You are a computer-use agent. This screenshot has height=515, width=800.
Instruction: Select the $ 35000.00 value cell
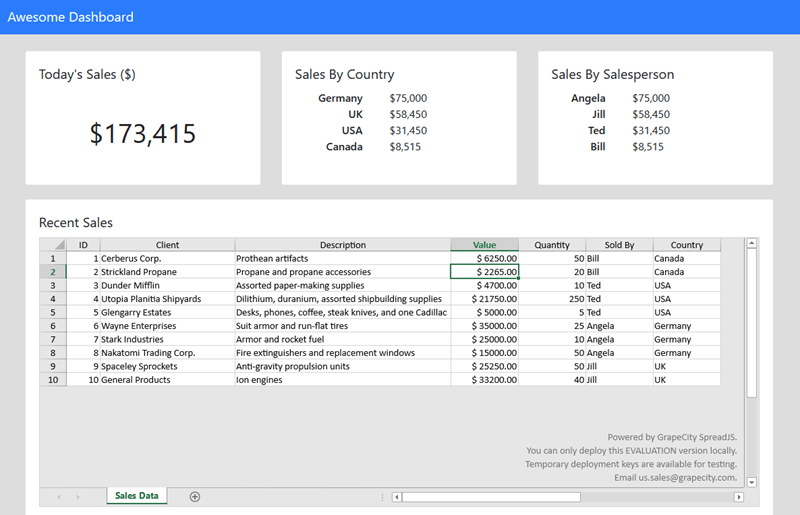click(484, 326)
